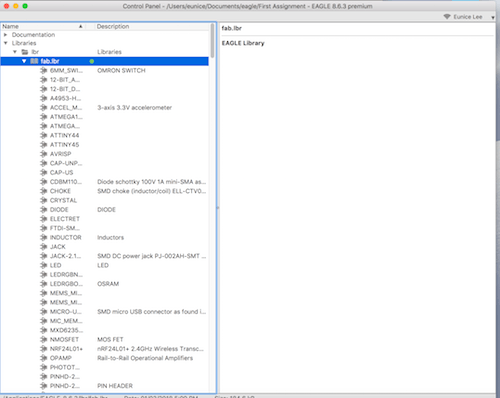
Task: Click the Wi-Fi icon near Eunice Lee
Action: point(447,17)
